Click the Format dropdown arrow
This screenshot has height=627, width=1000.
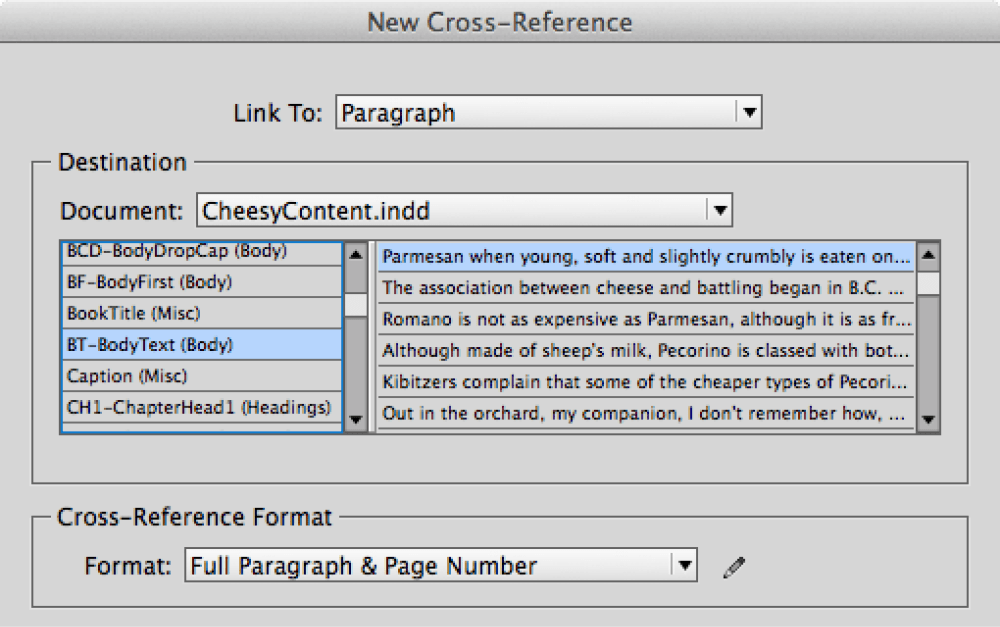point(686,565)
